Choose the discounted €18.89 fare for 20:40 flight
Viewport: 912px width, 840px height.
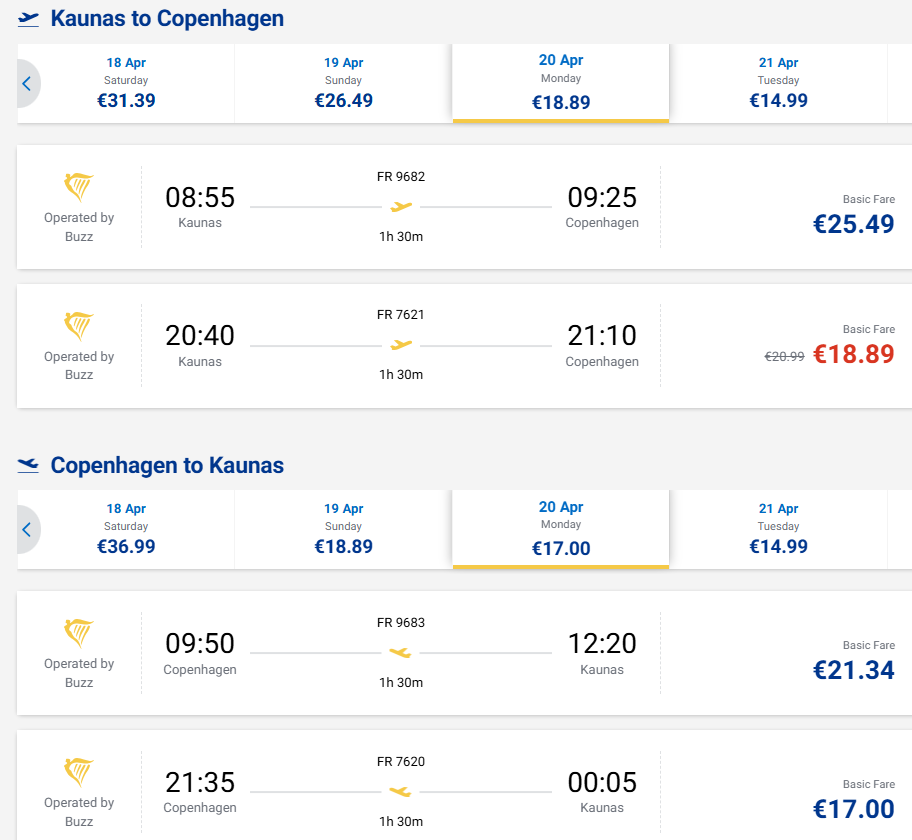point(852,354)
